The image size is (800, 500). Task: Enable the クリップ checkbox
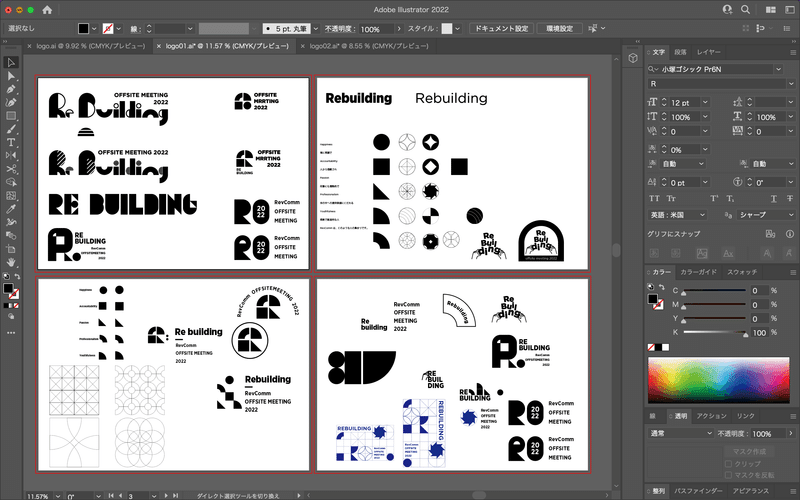point(729,464)
